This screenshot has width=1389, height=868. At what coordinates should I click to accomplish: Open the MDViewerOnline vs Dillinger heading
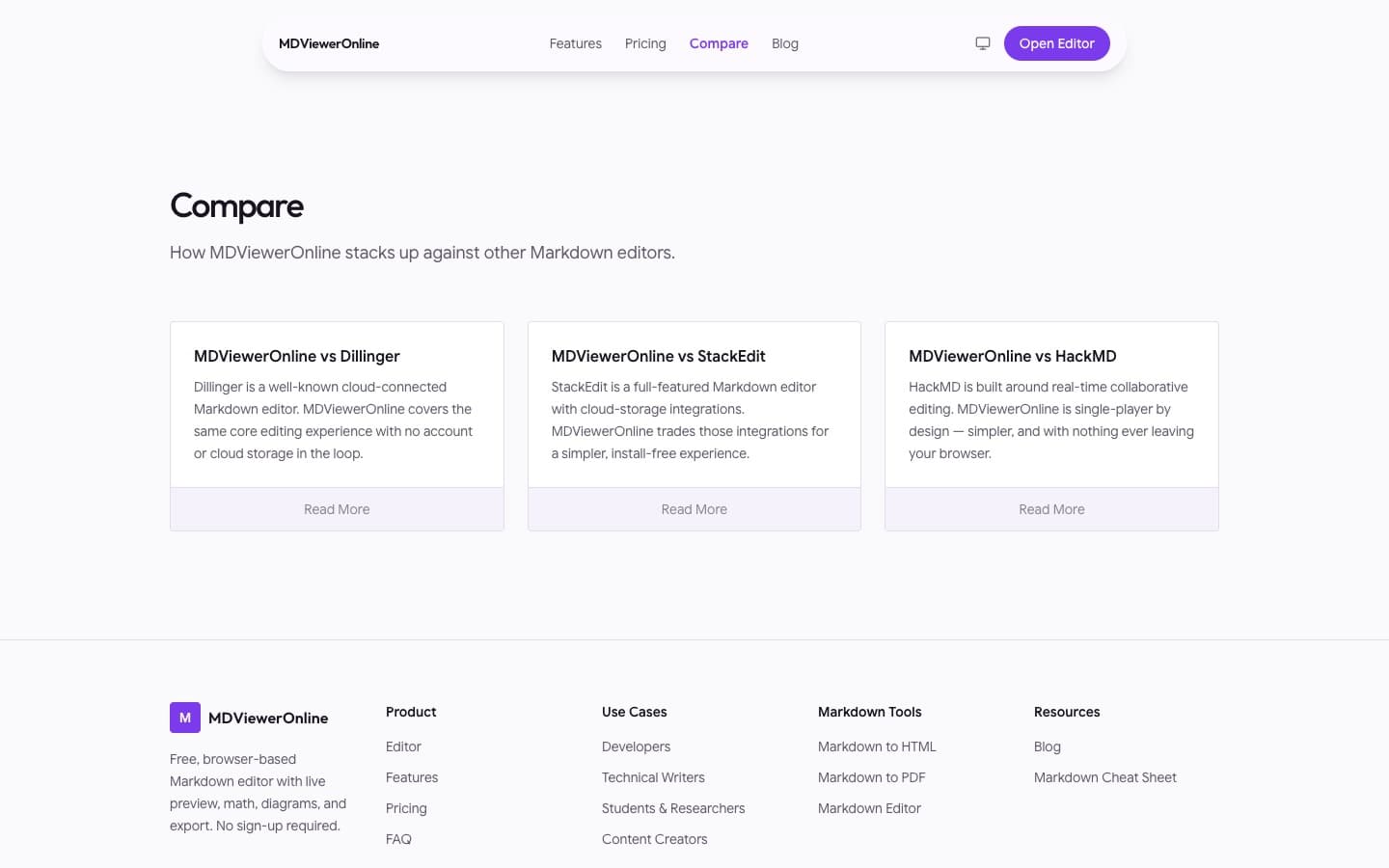297,356
